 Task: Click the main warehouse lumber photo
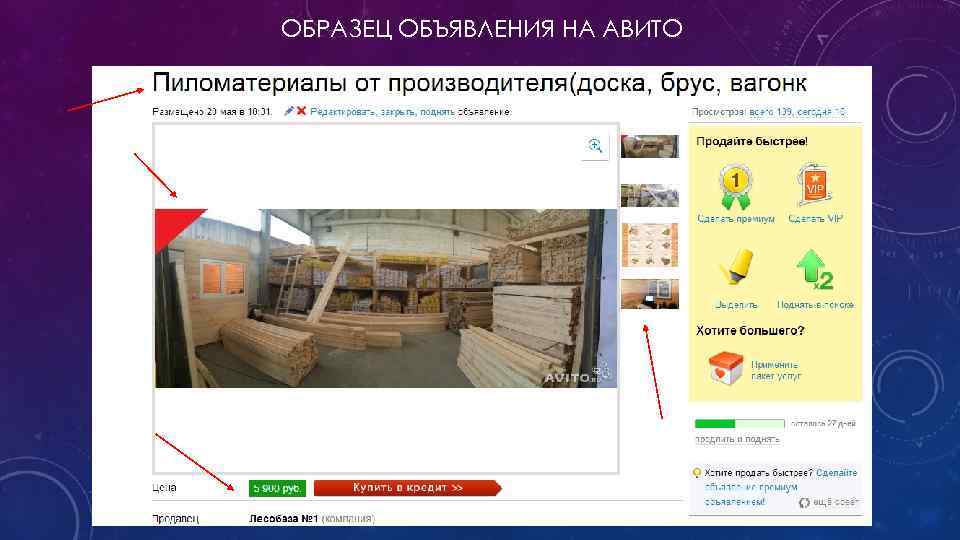(x=386, y=298)
